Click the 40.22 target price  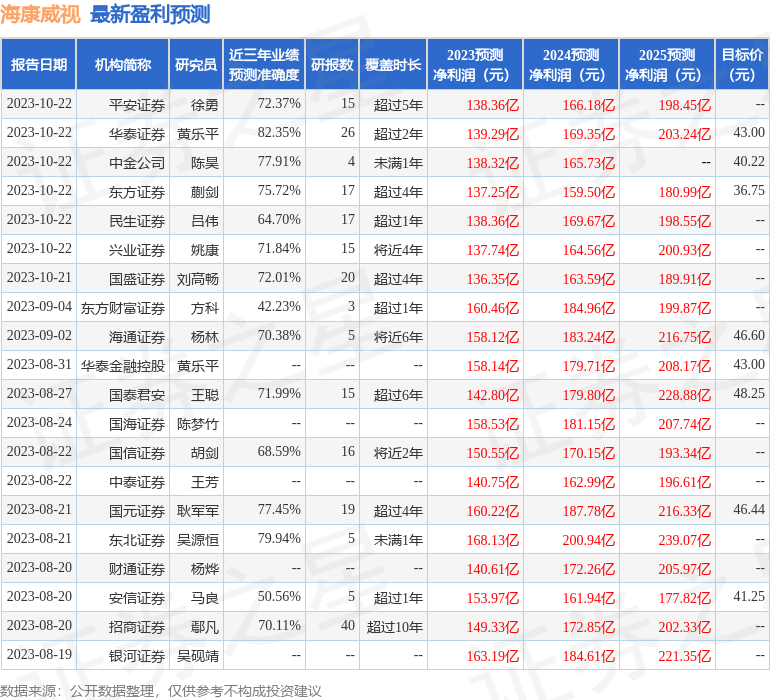click(x=749, y=162)
